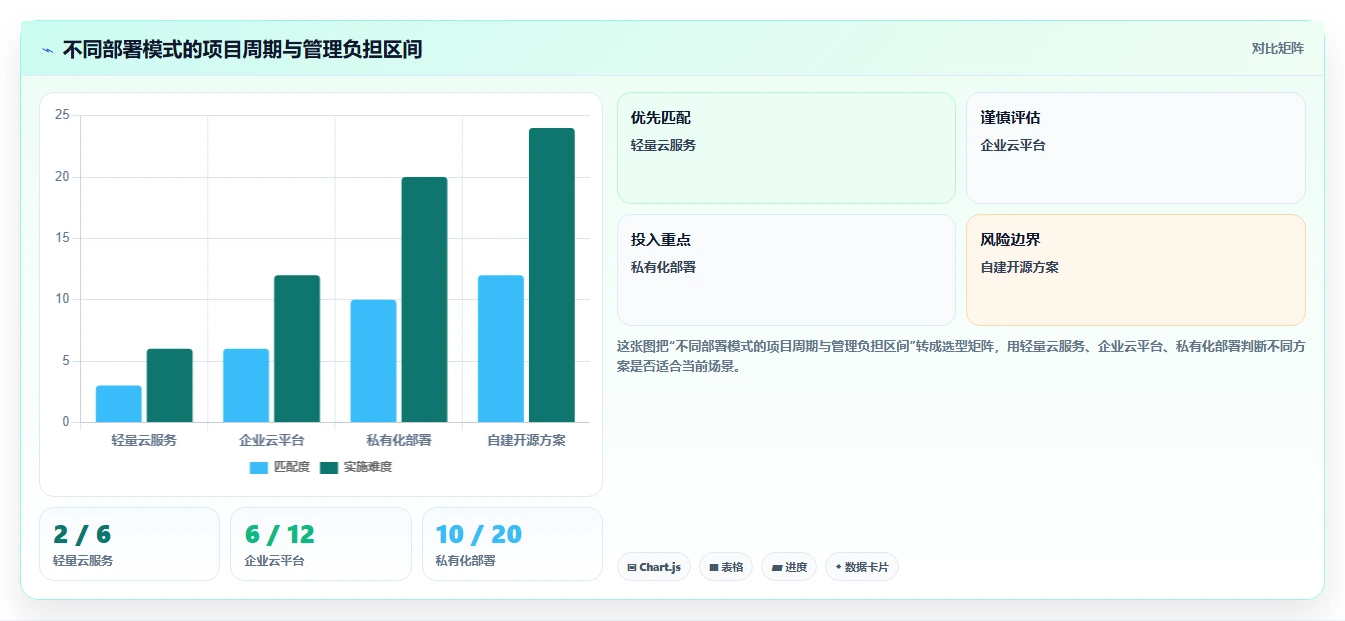Click the y-axis value 25
Viewport: 1345px width, 621px height.
pyautogui.click(x=62, y=115)
